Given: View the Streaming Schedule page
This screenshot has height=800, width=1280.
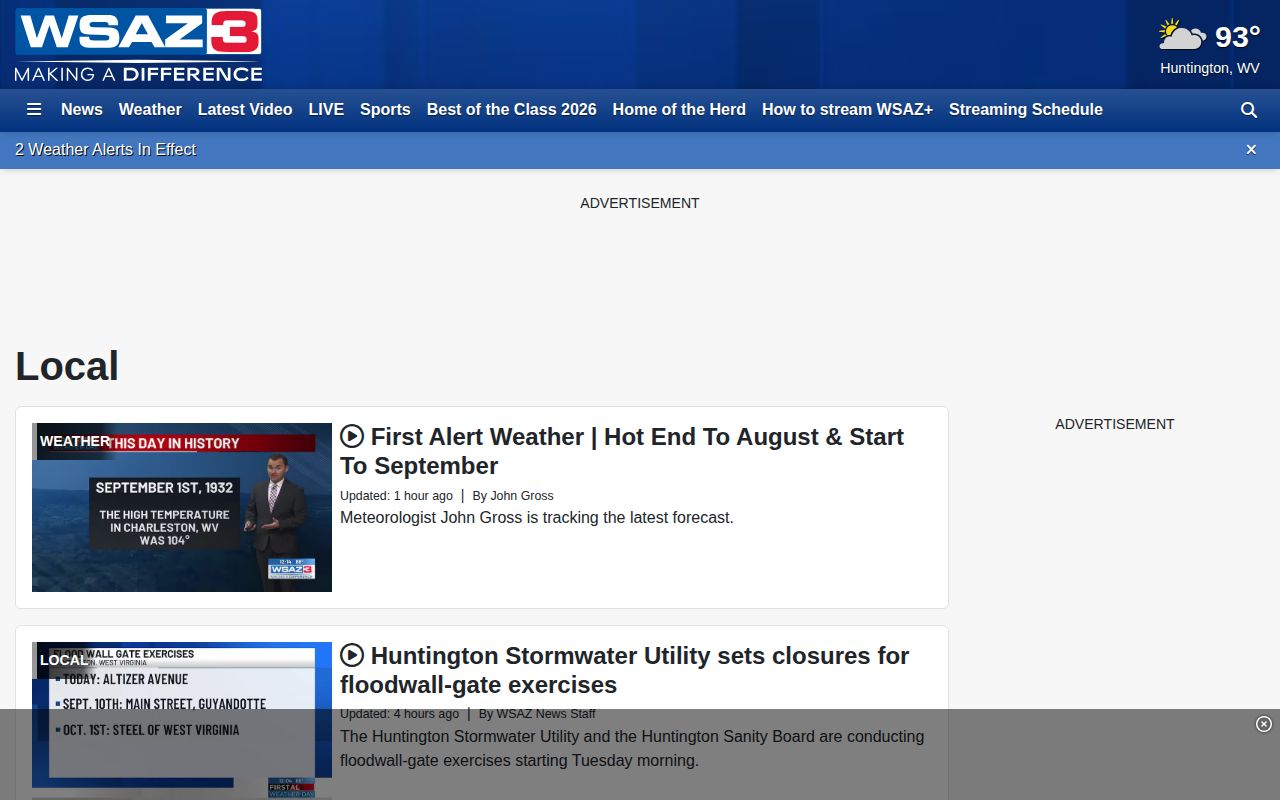Looking at the screenshot, I should pyautogui.click(x=1026, y=110).
